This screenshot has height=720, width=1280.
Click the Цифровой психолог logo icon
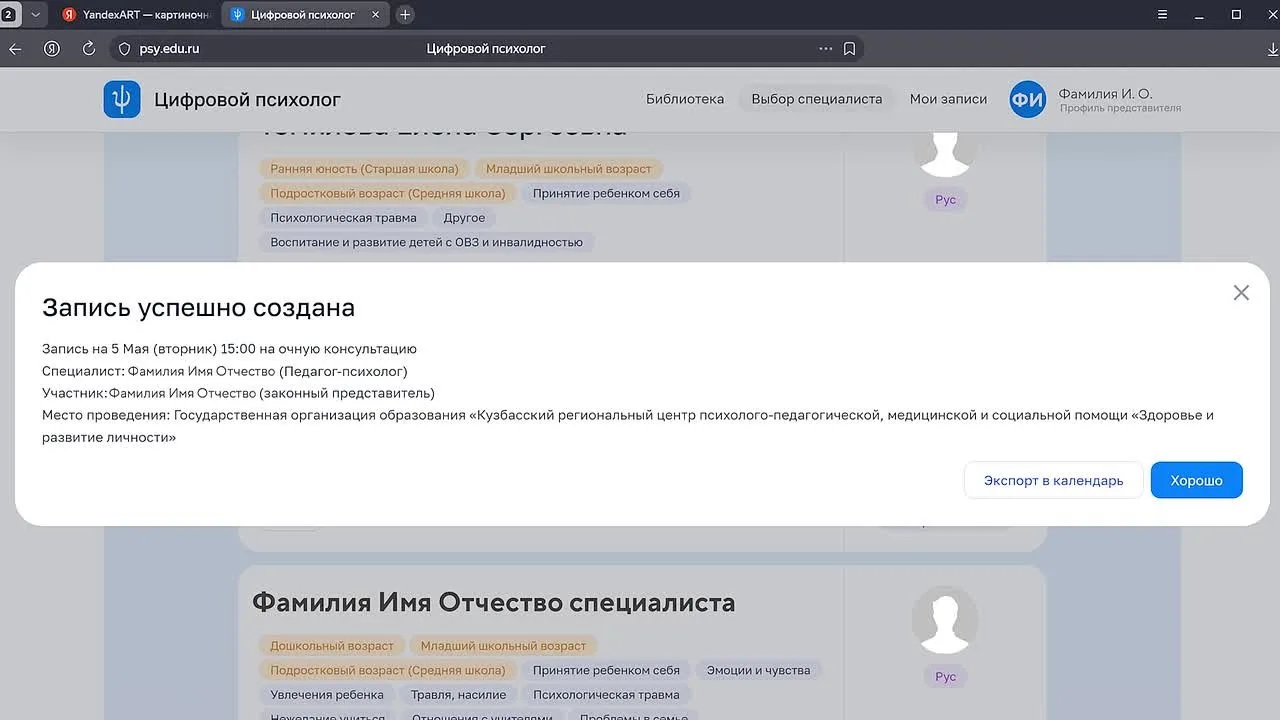click(x=122, y=99)
